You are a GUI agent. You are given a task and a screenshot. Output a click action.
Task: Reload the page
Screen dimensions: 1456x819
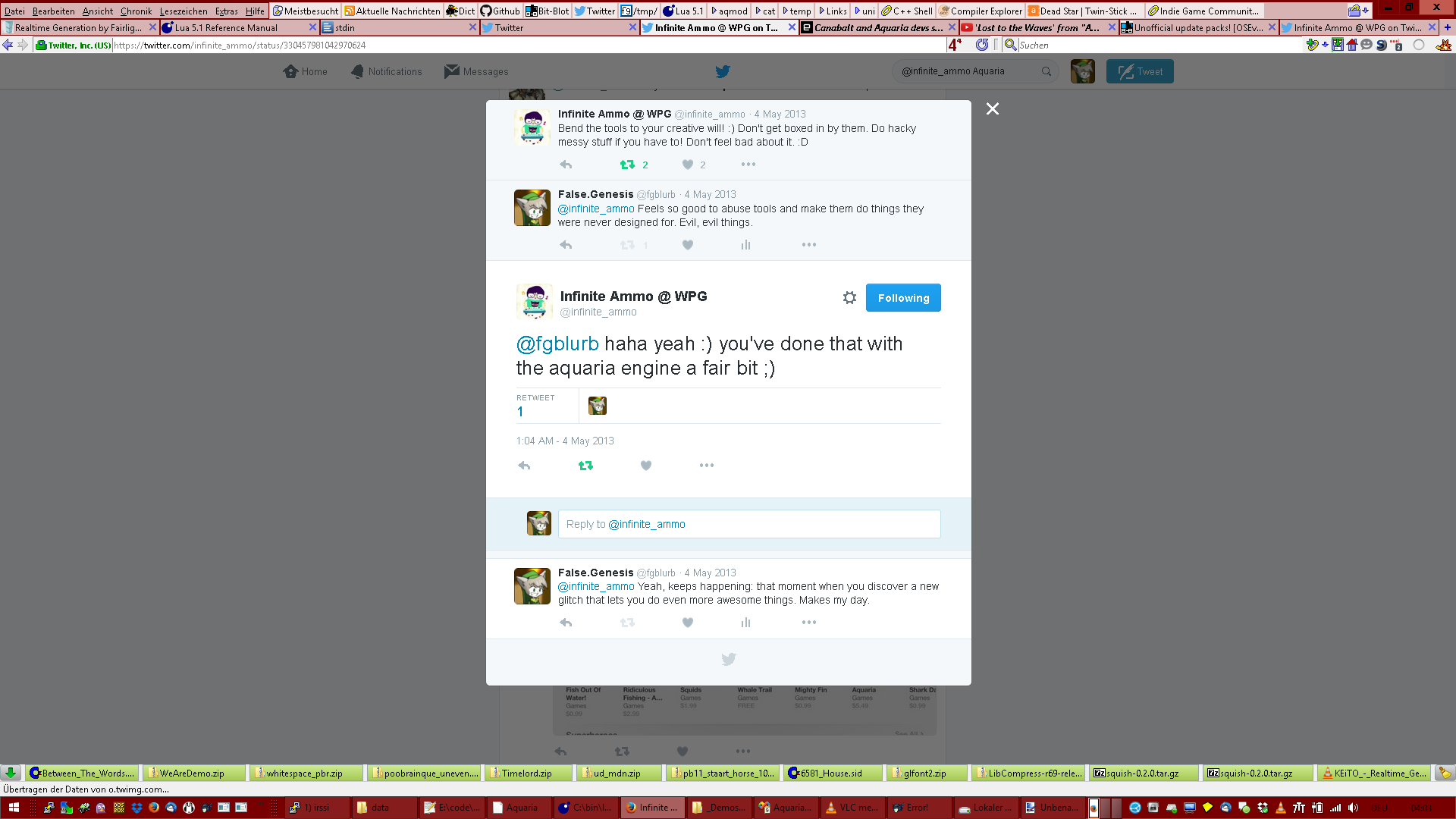[982, 45]
